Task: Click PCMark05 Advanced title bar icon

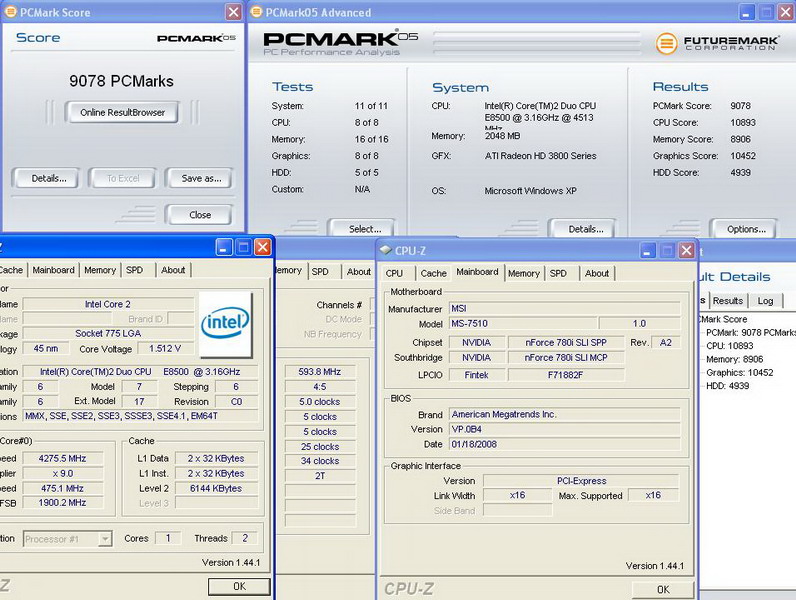Action: 257,12
